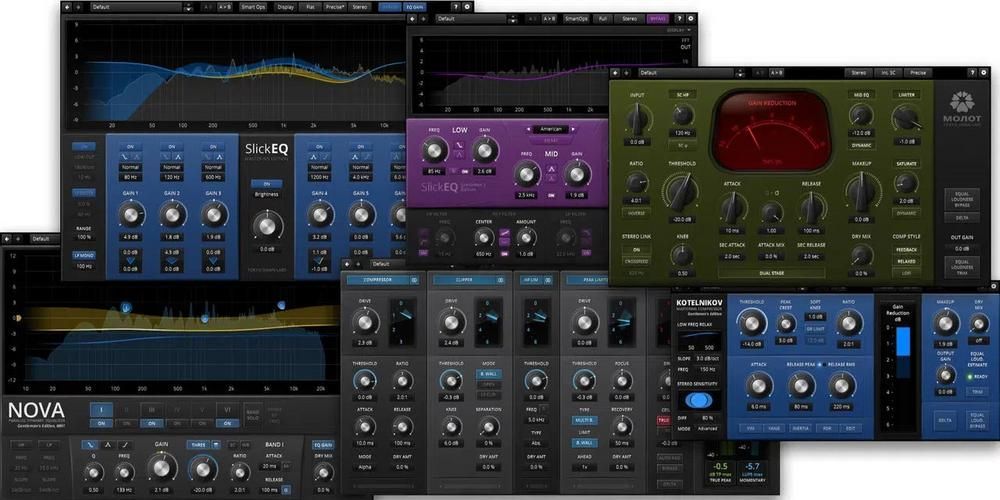Open dropdown arrow beside Nova THRES button
Image resolution: width=1000 pixels, height=500 pixels.
217,445
